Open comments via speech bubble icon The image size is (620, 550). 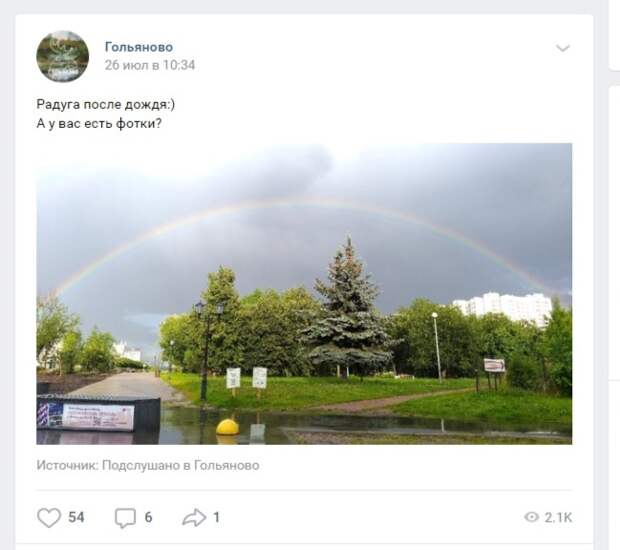tap(125, 518)
